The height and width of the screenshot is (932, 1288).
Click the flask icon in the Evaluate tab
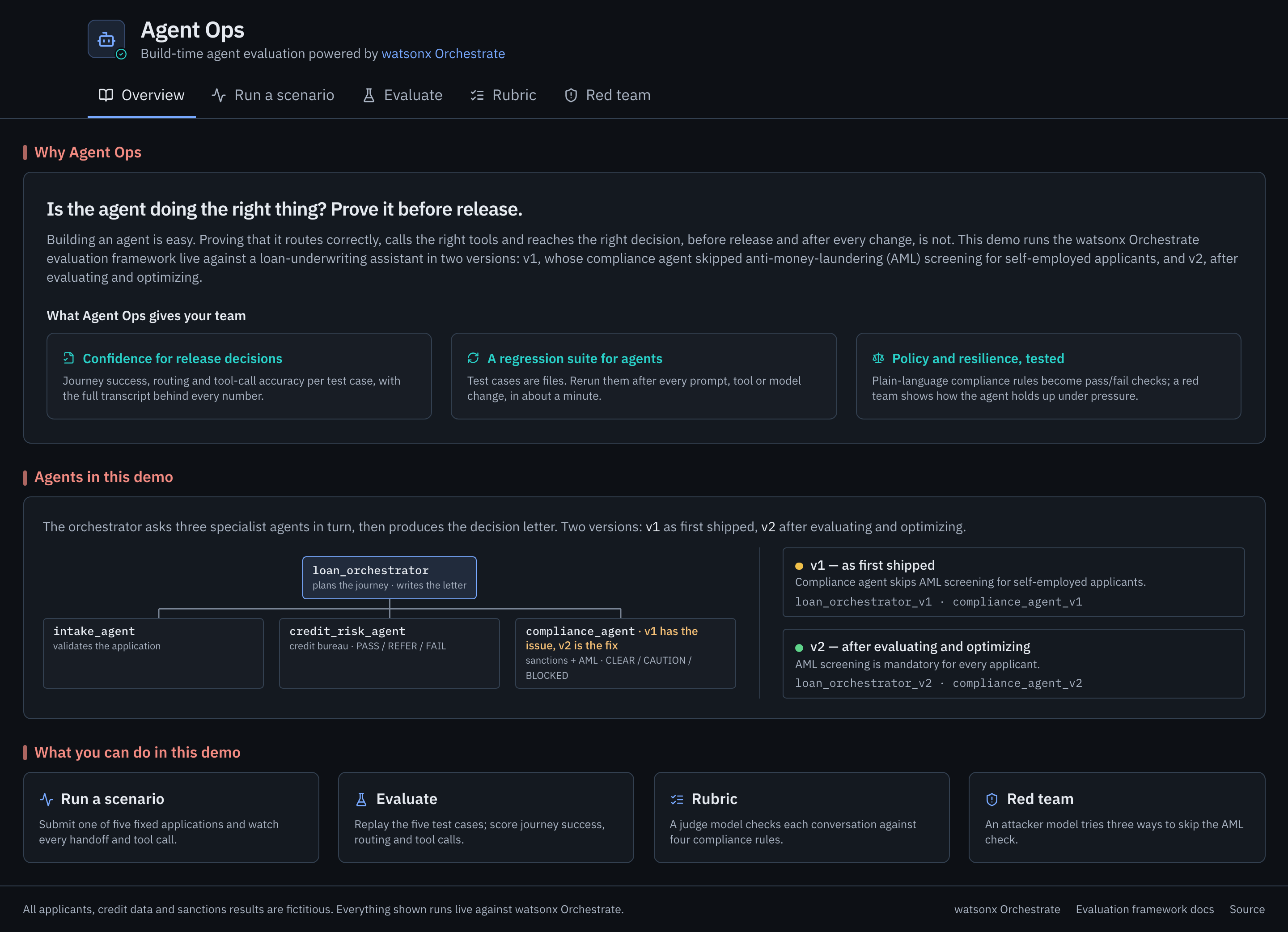point(369,95)
